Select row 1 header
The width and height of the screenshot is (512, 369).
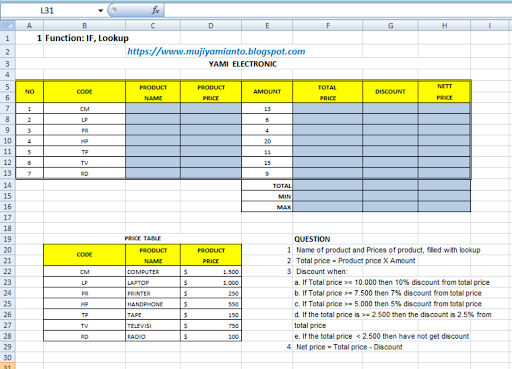[8, 38]
